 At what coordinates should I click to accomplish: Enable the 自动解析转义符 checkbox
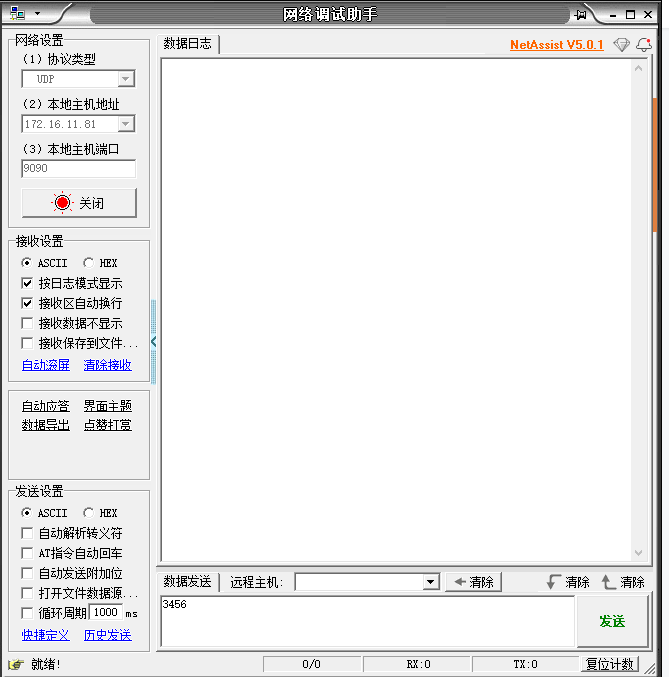[27, 533]
